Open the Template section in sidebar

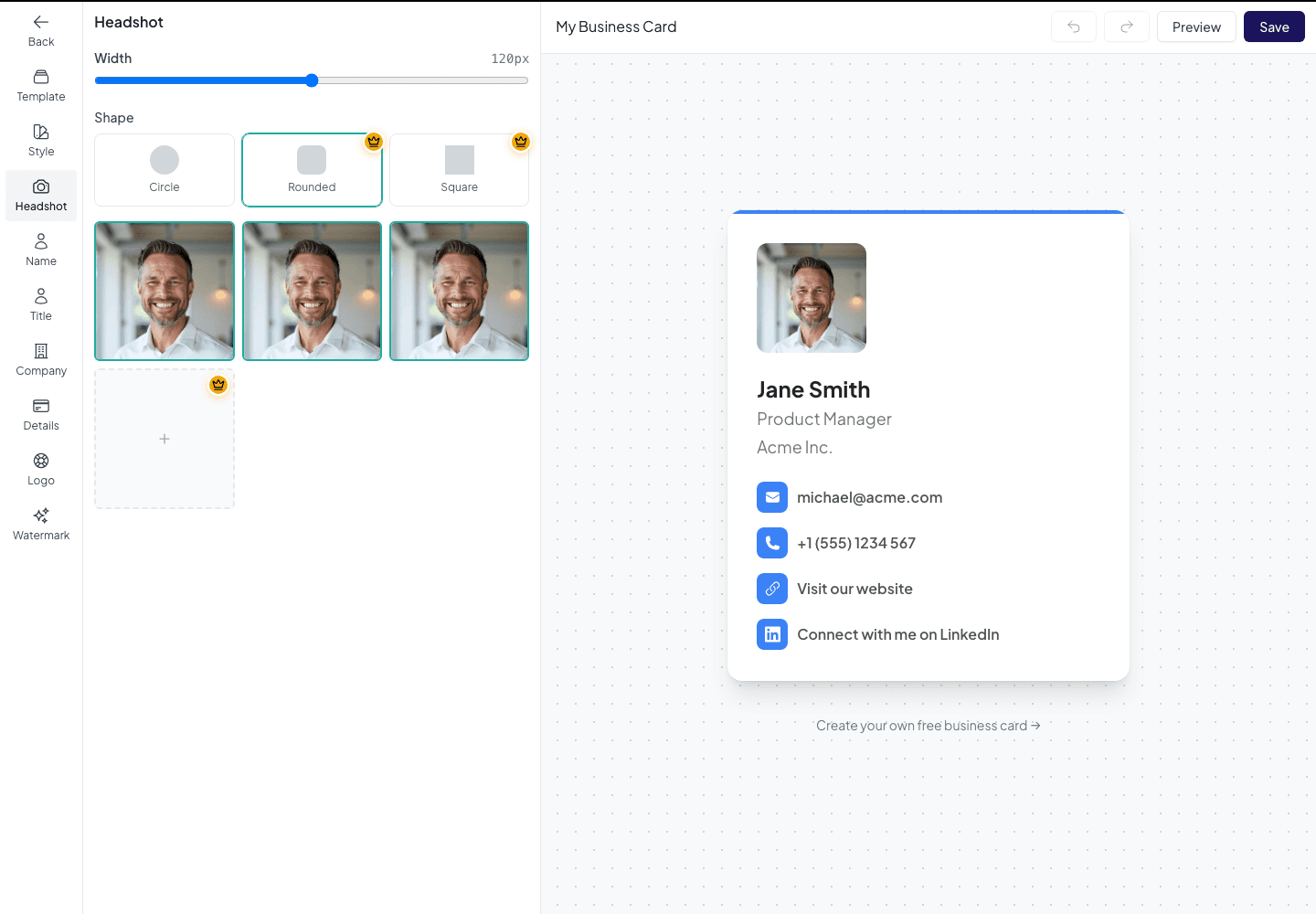(41, 86)
